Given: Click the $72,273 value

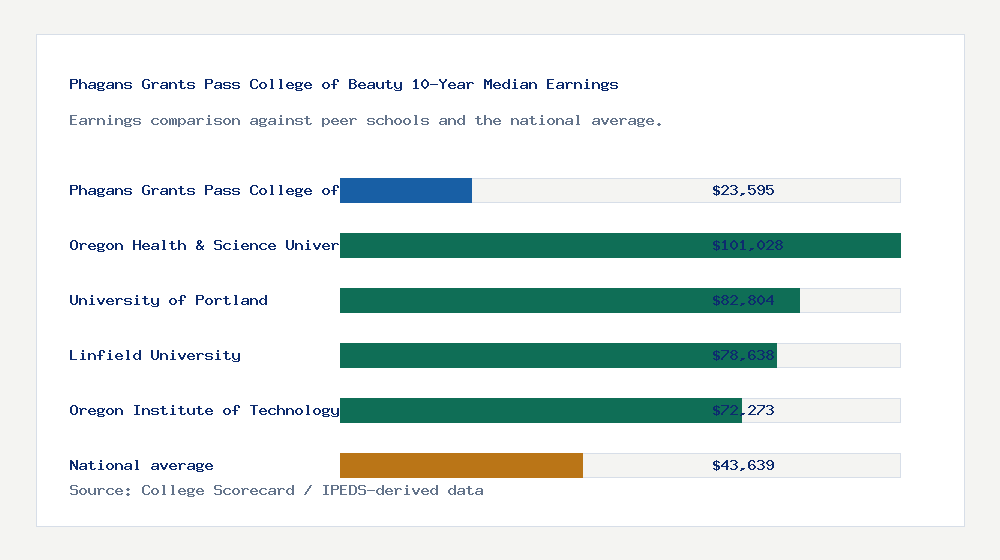Looking at the screenshot, I should 743,410.
